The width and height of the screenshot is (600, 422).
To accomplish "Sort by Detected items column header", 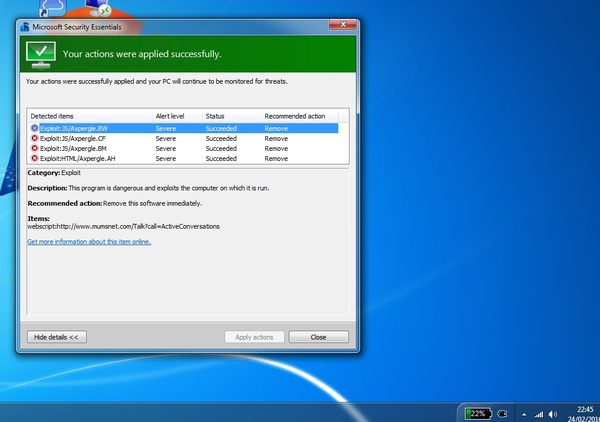I will pos(90,116).
